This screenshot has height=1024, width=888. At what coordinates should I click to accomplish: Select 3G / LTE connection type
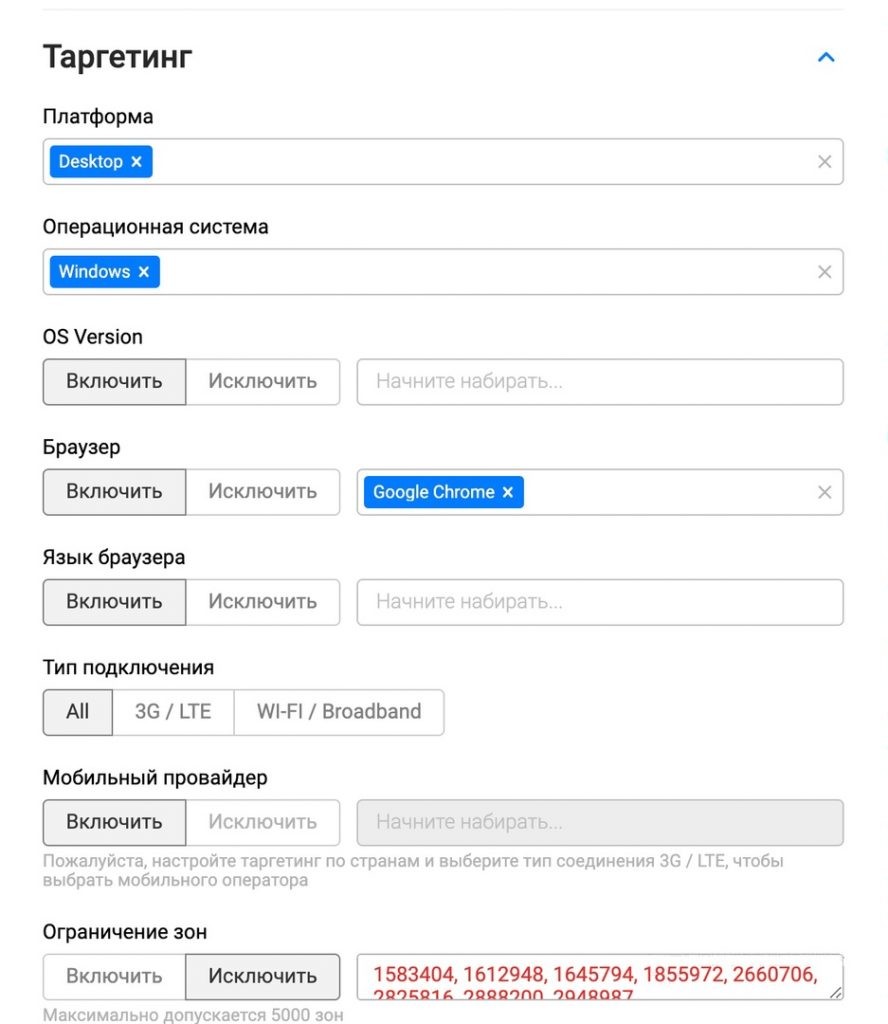[x=173, y=711]
